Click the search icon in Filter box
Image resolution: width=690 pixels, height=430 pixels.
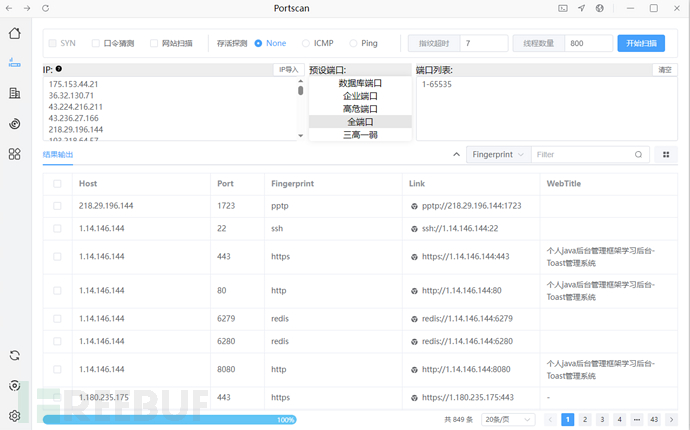(x=638, y=154)
